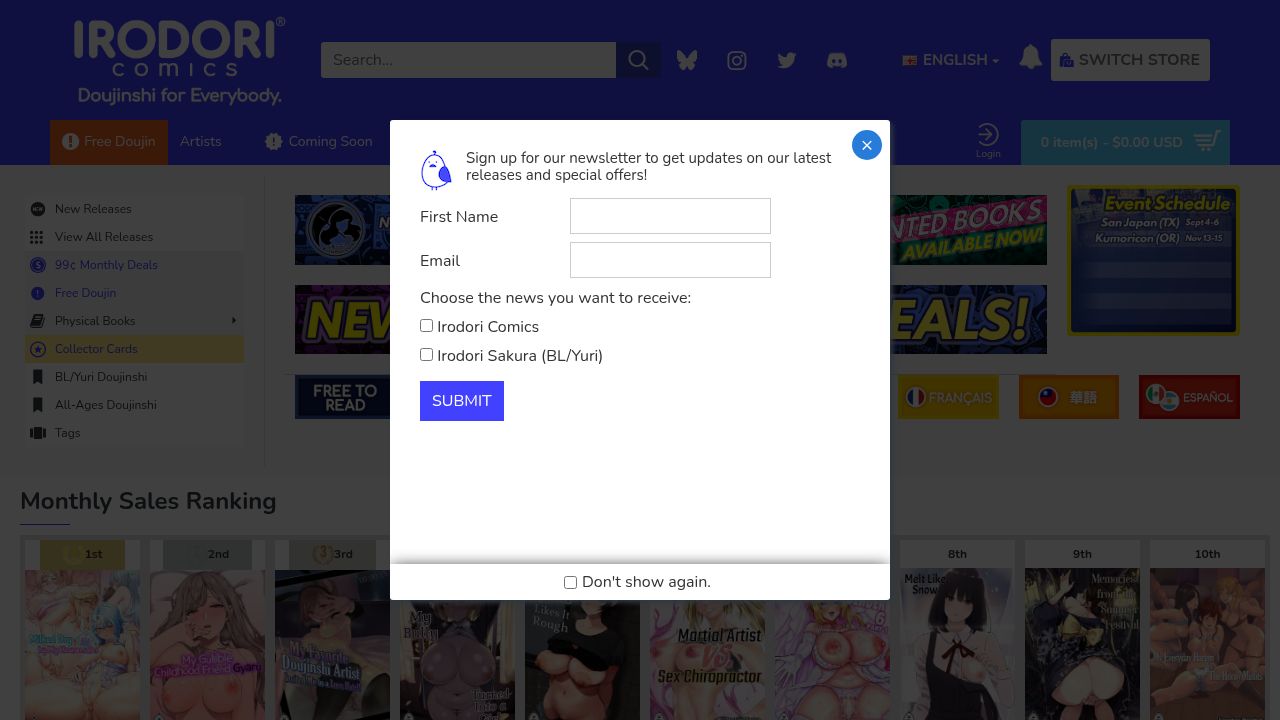Open the Free Doujin tab
Image resolution: width=1280 pixels, height=720 pixels.
109,142
